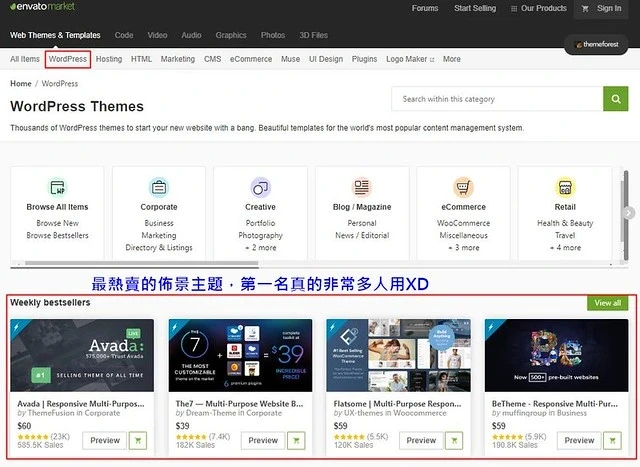Open the shopping cart icon
Image resolution: width=640 pixels, height=467 pixels.
tap(585, 9)
